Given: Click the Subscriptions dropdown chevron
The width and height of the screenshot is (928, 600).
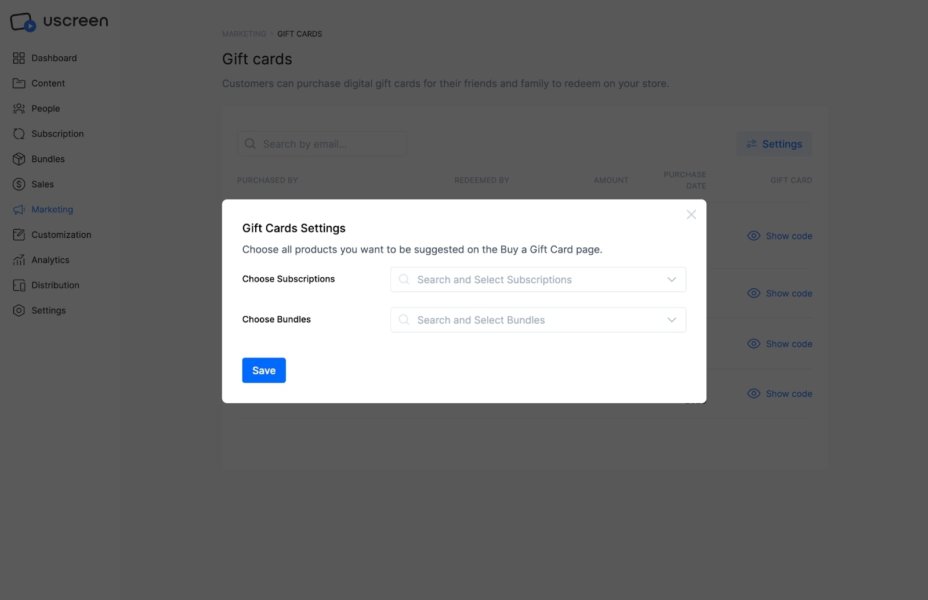Looking at the screenshot, I should 672,279.
